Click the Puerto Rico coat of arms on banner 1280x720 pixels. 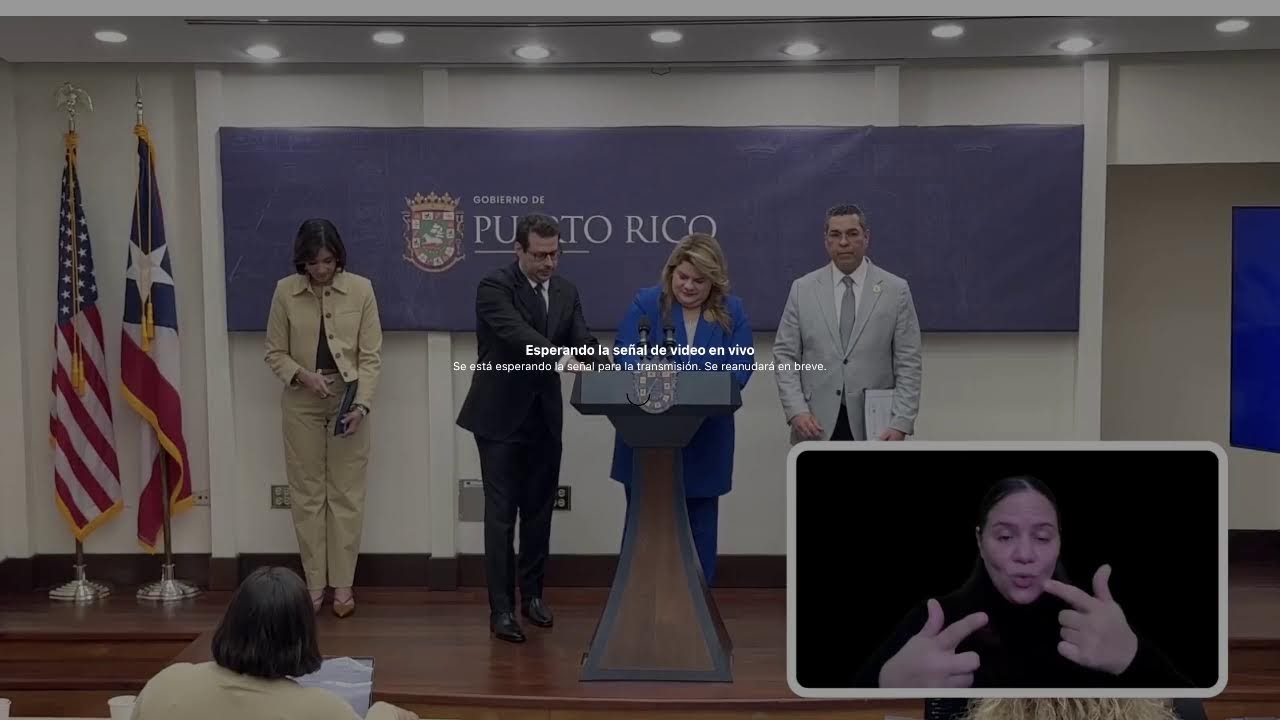433,231
